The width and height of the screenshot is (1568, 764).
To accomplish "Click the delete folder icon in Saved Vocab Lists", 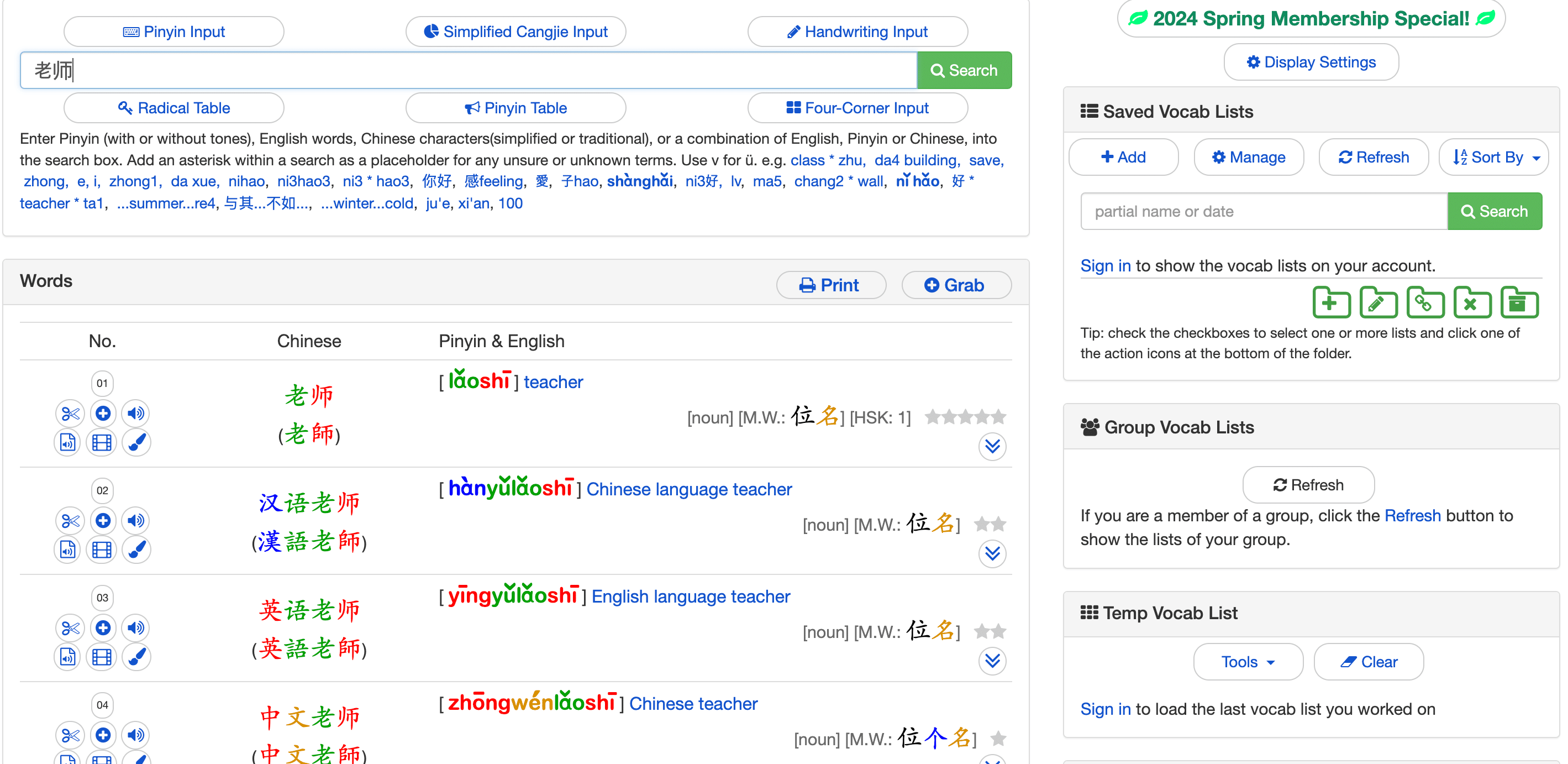I will [1472, 303].
